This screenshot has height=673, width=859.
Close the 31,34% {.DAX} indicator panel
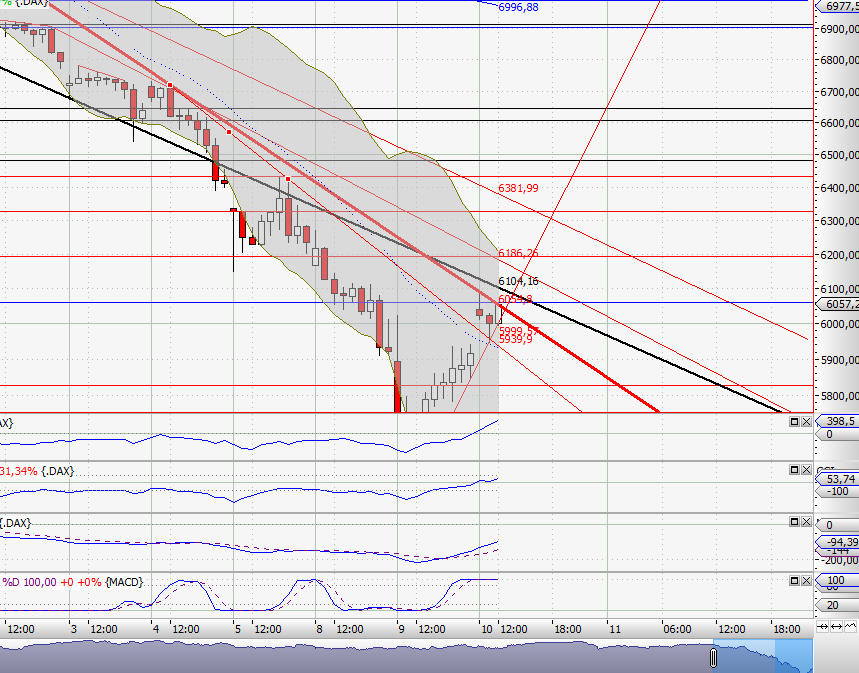pyautogui.click(x=806, y=469)
